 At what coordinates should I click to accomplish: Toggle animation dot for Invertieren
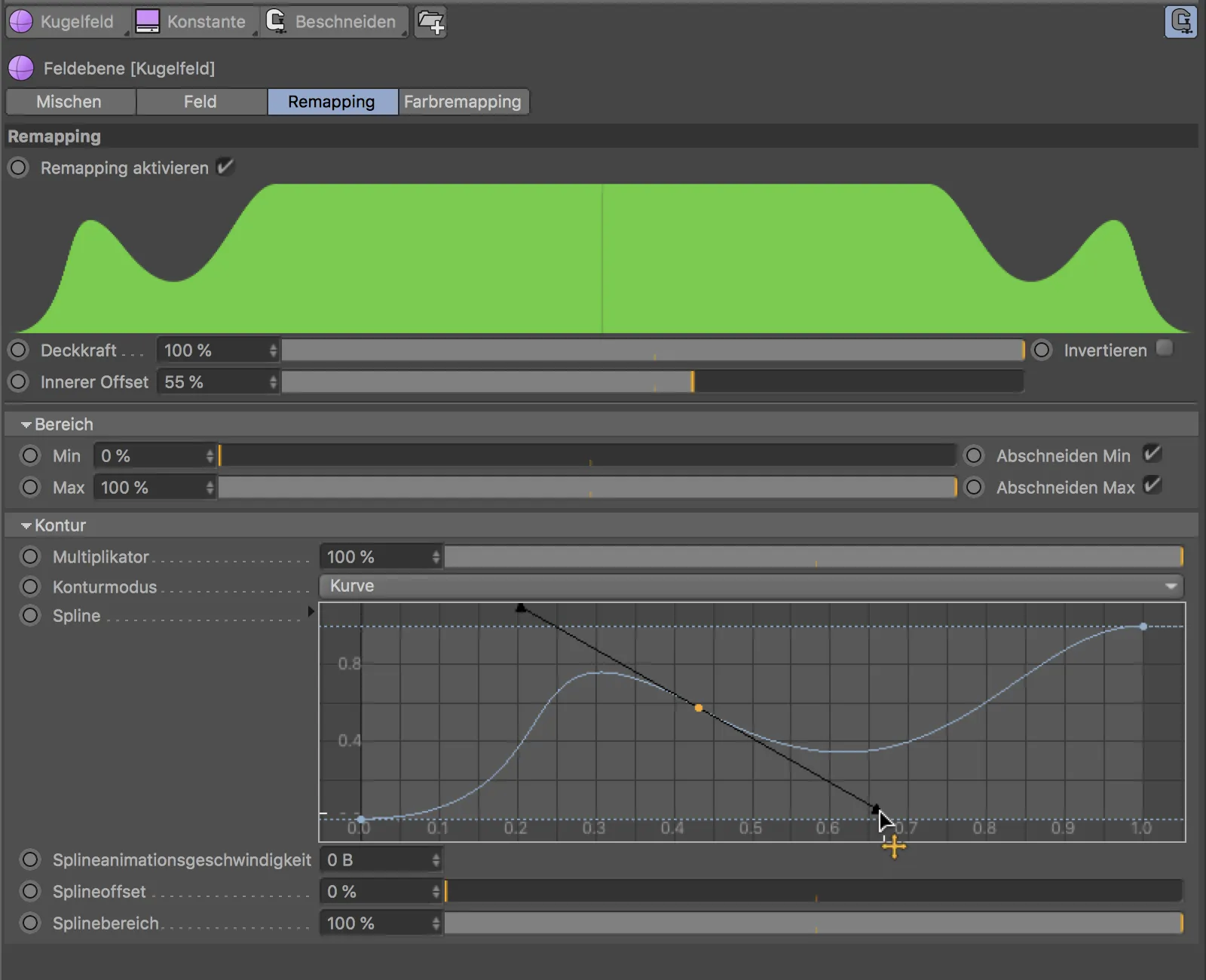point(1042,350)
